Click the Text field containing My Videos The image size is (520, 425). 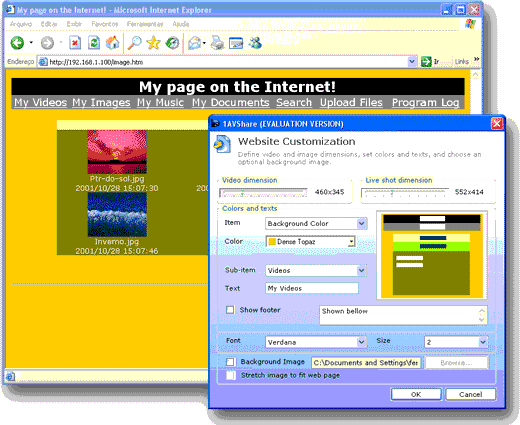[312, 288]
